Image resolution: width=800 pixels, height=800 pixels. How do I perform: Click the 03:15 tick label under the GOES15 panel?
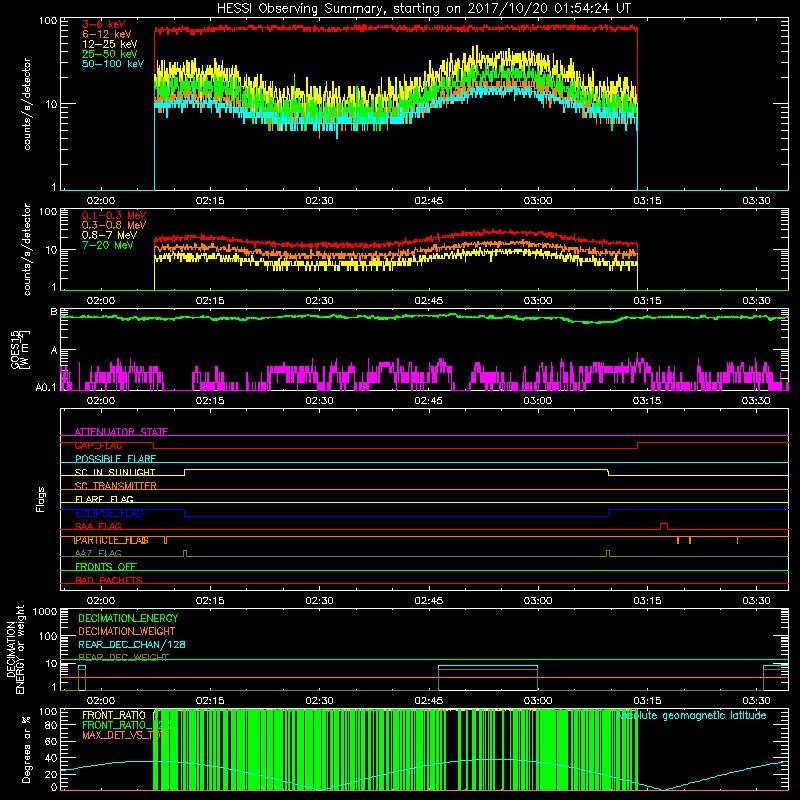tap(647, 401)
